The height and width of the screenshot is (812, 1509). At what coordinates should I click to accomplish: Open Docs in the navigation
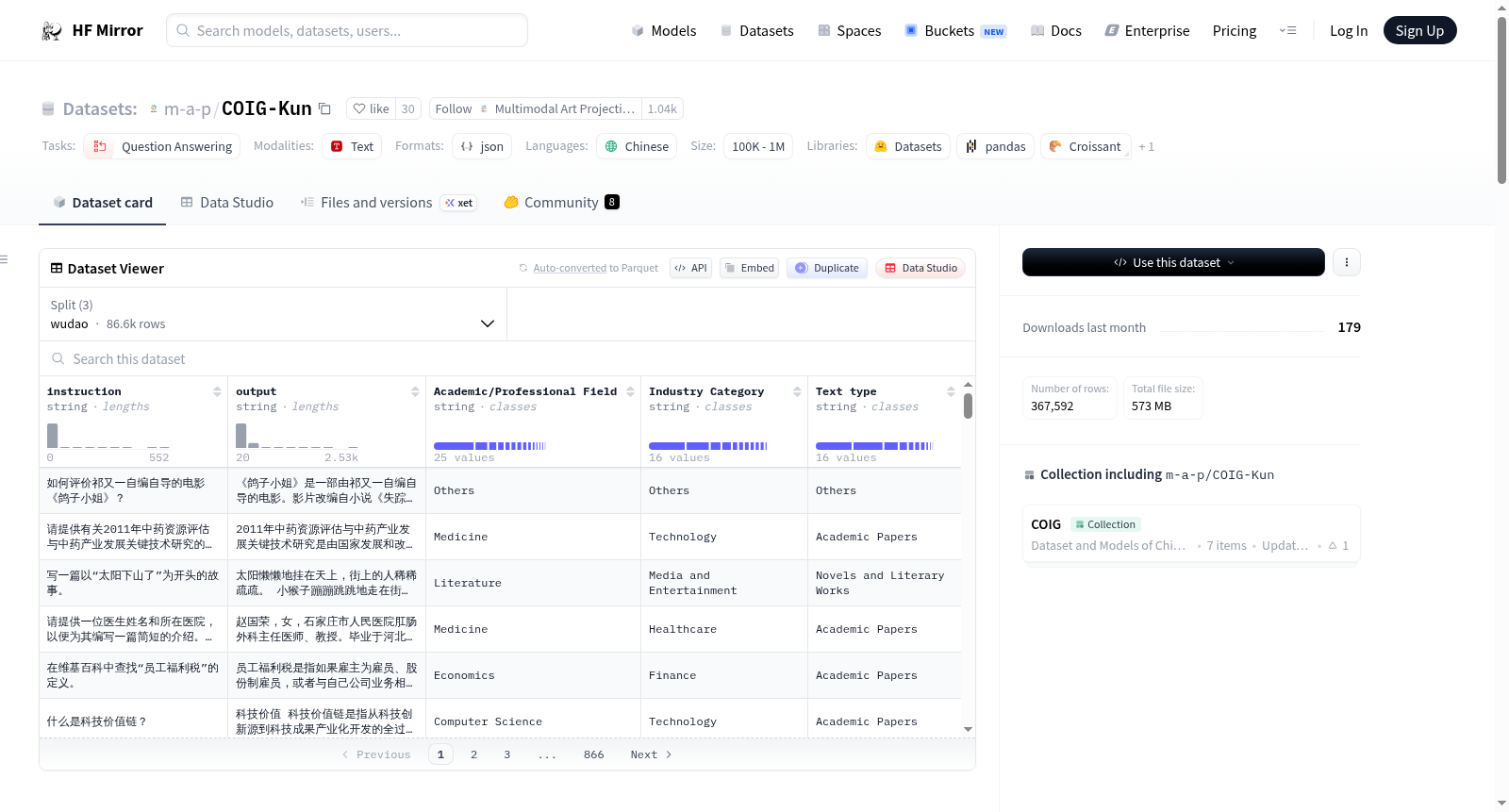(x=1056, y=31)
